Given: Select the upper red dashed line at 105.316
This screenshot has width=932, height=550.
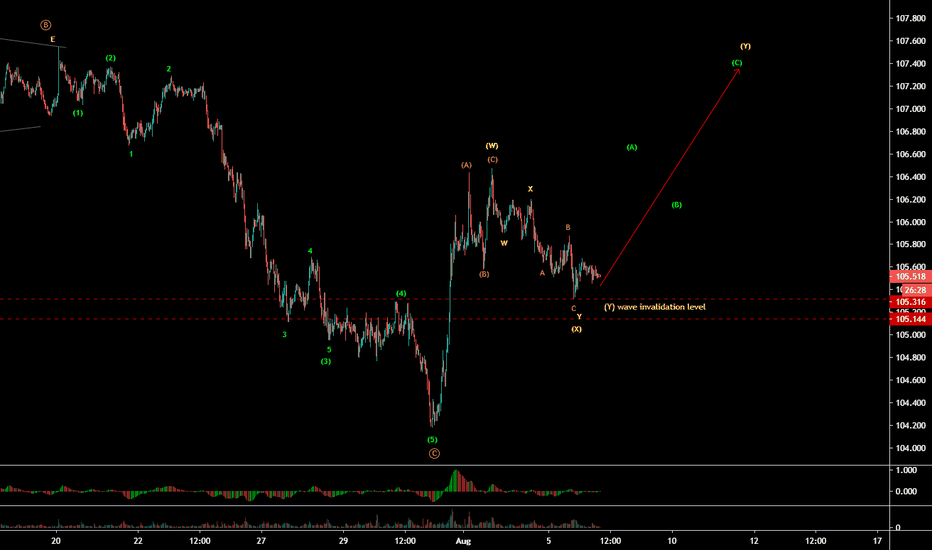Looking at the screenshot, I should coord(445,299).
